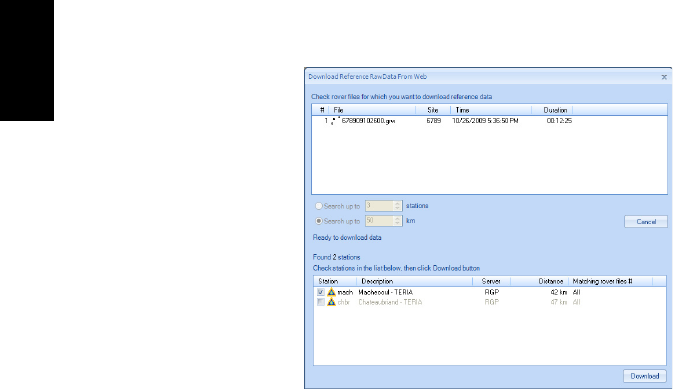The image size is (673, 389).
Task: Click the triangle station icon for chbr
Action: coord(331,302)
